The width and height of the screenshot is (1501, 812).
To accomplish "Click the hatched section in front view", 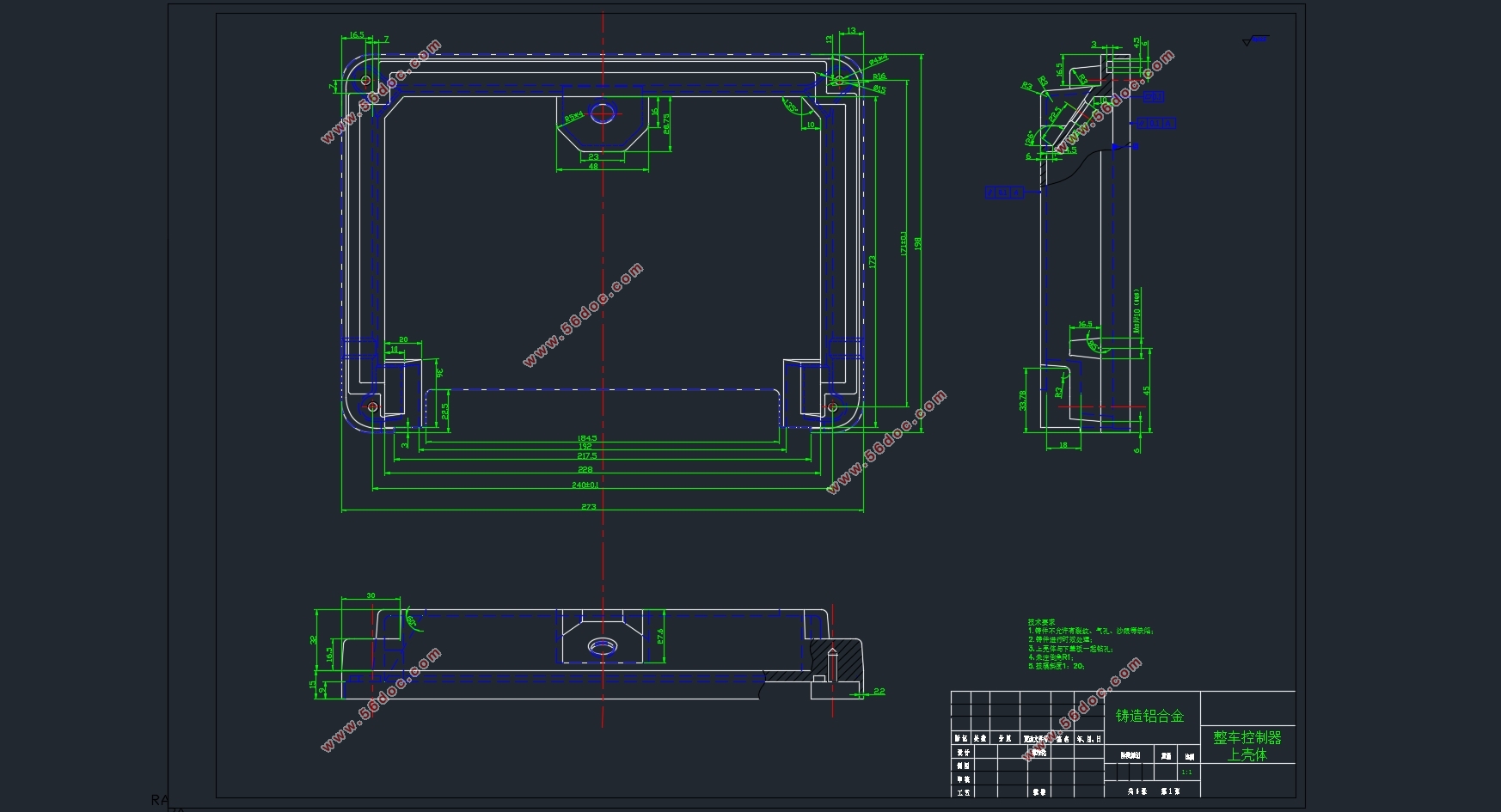I will [847, 660].
